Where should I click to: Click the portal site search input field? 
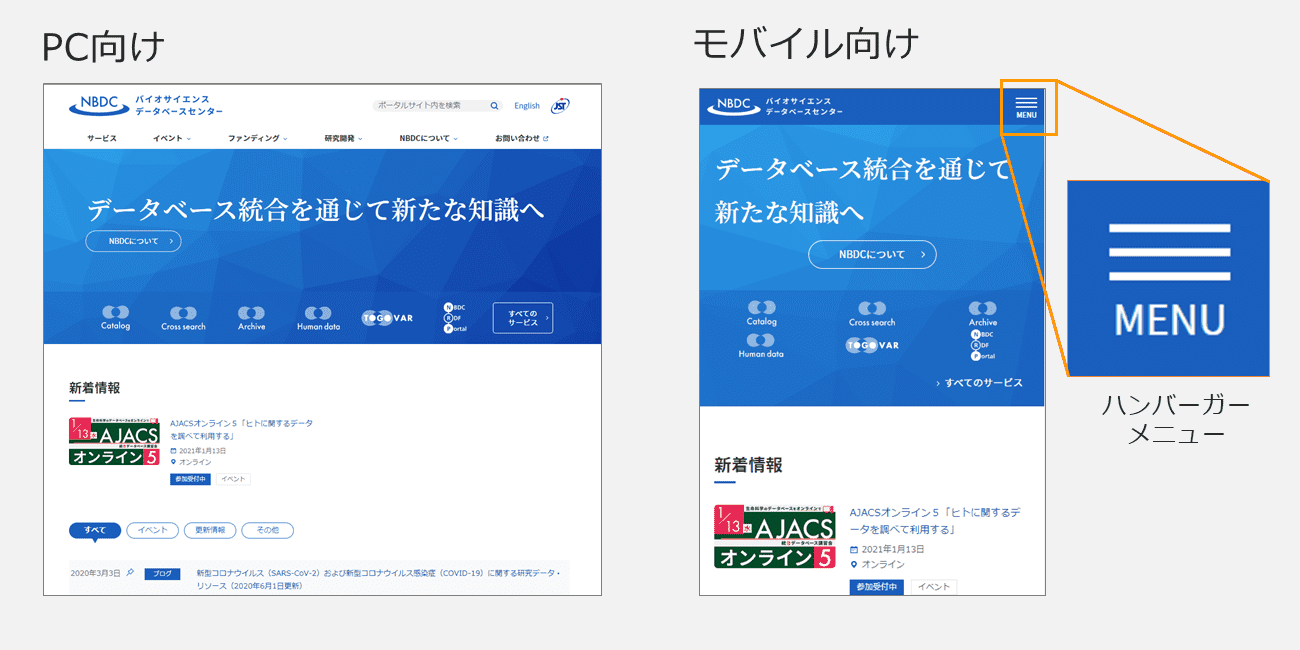[x=430, y=106]
